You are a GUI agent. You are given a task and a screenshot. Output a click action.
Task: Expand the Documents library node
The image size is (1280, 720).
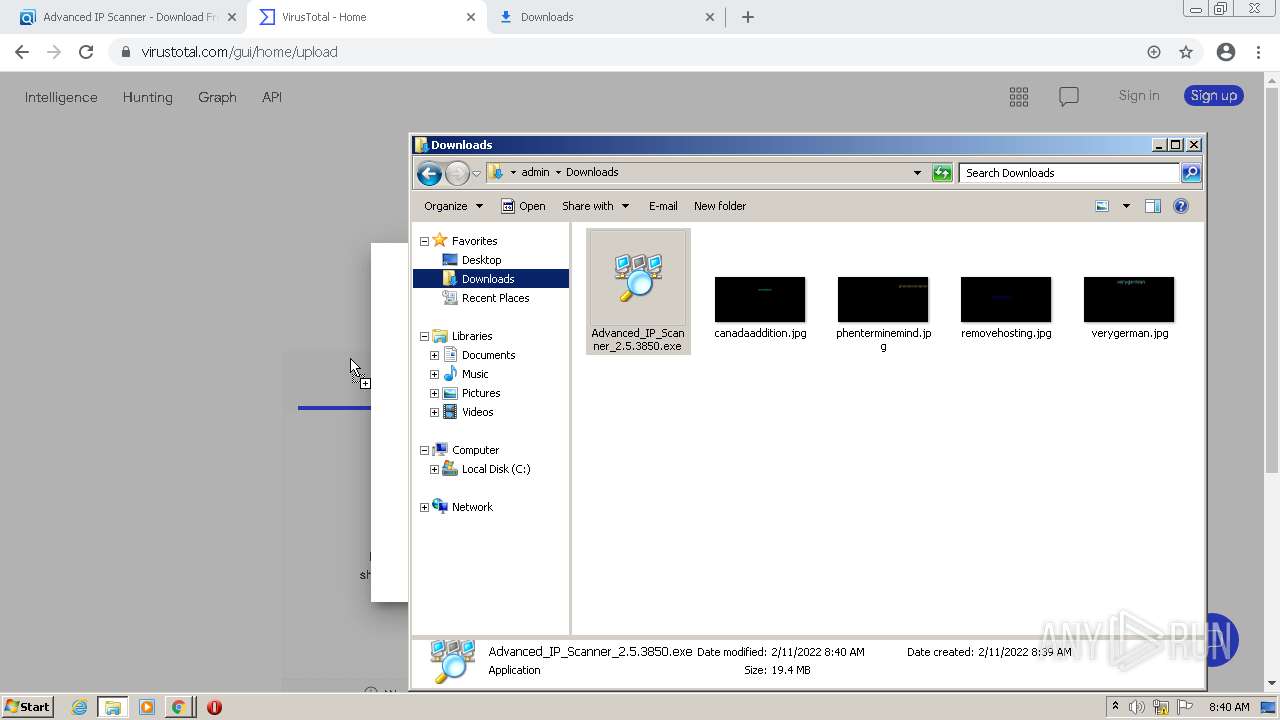(x=434, y=355)
